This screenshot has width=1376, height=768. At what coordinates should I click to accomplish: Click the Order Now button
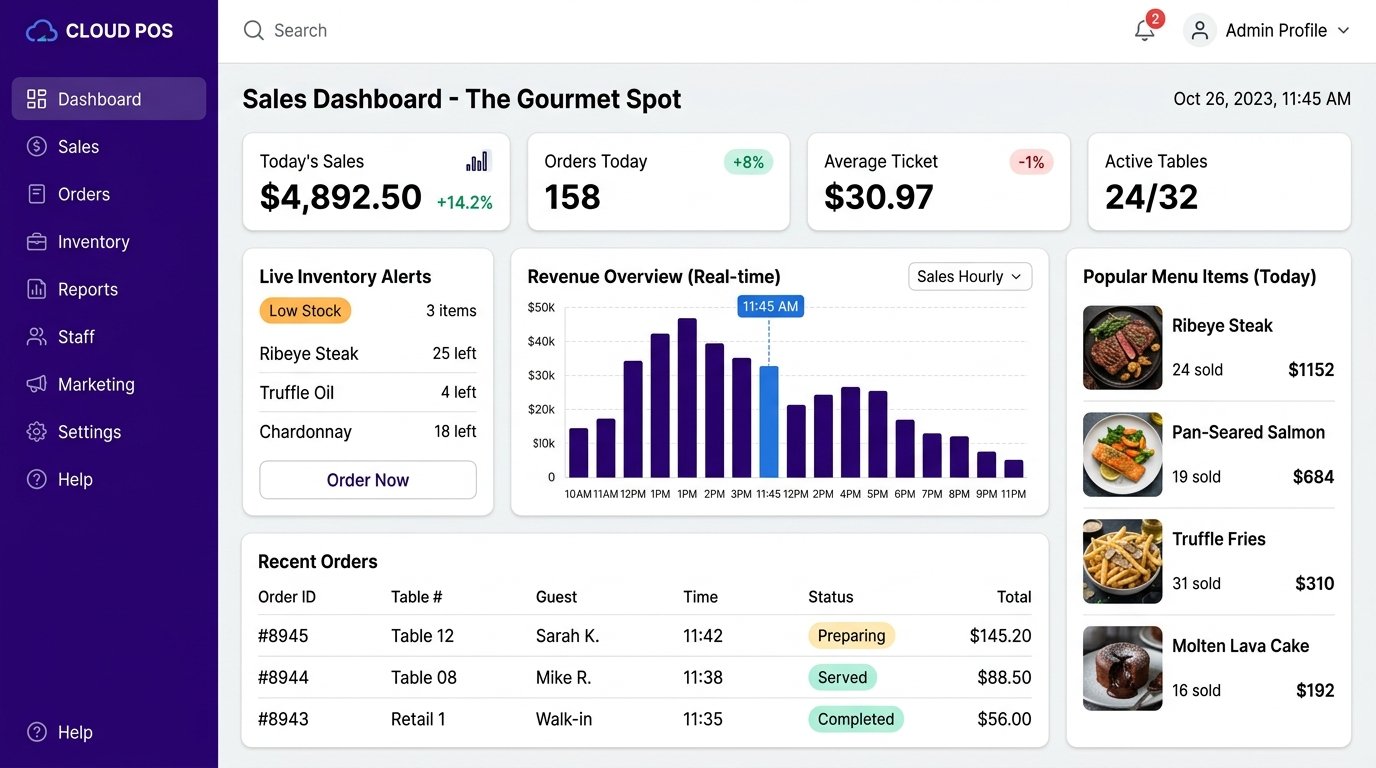coord(368,480)
